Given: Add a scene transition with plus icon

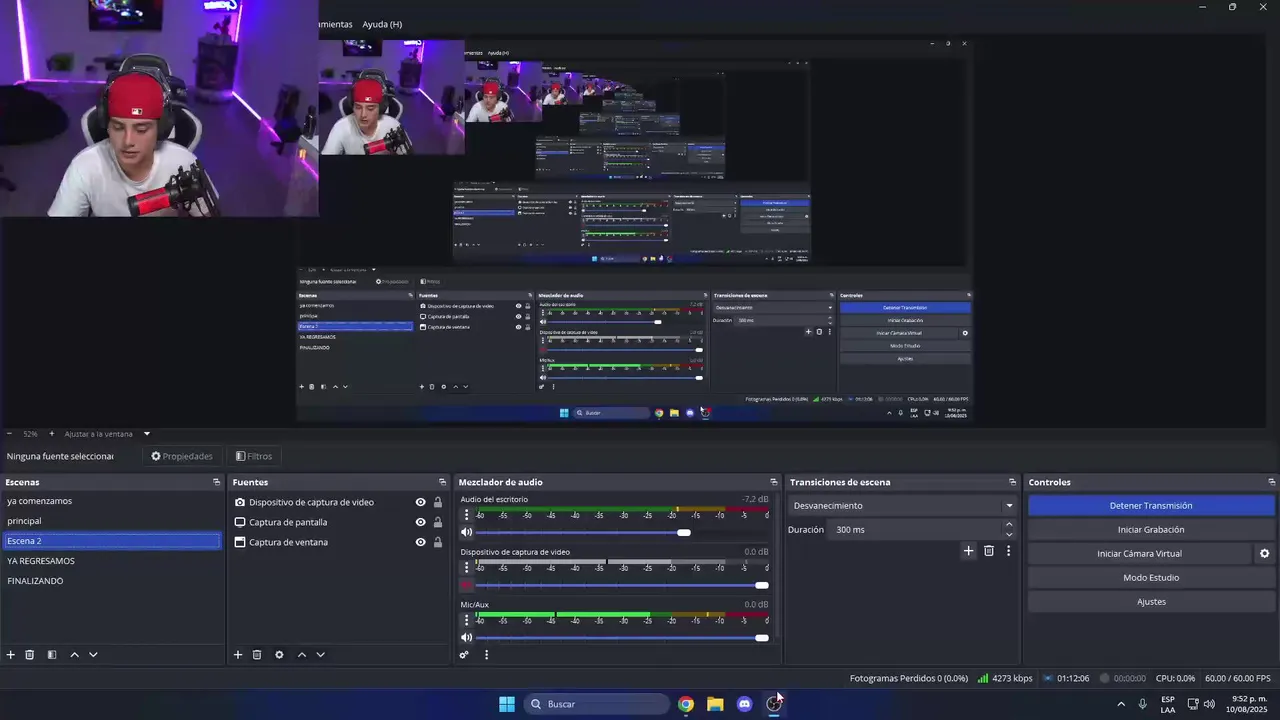Looking at the screenshot, I should coord(968,551).
